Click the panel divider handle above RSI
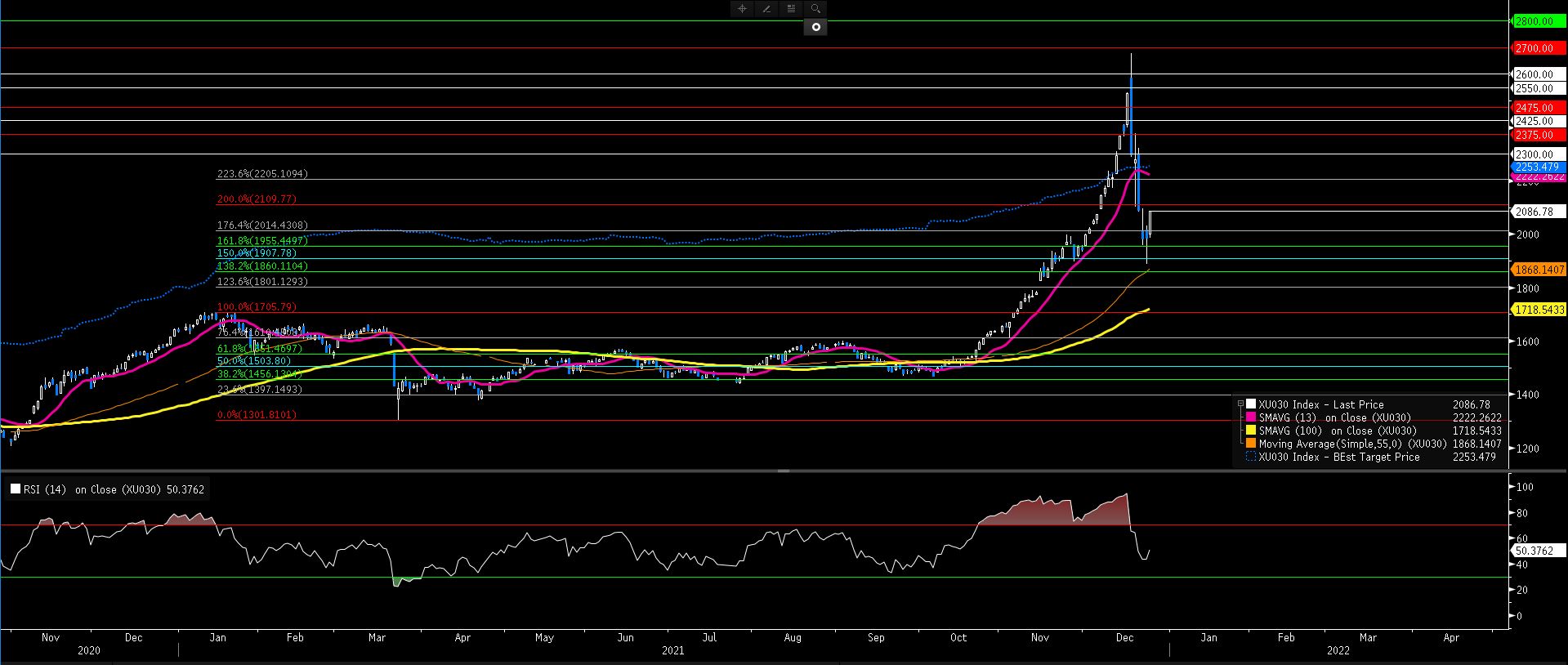 click(784, 471)
